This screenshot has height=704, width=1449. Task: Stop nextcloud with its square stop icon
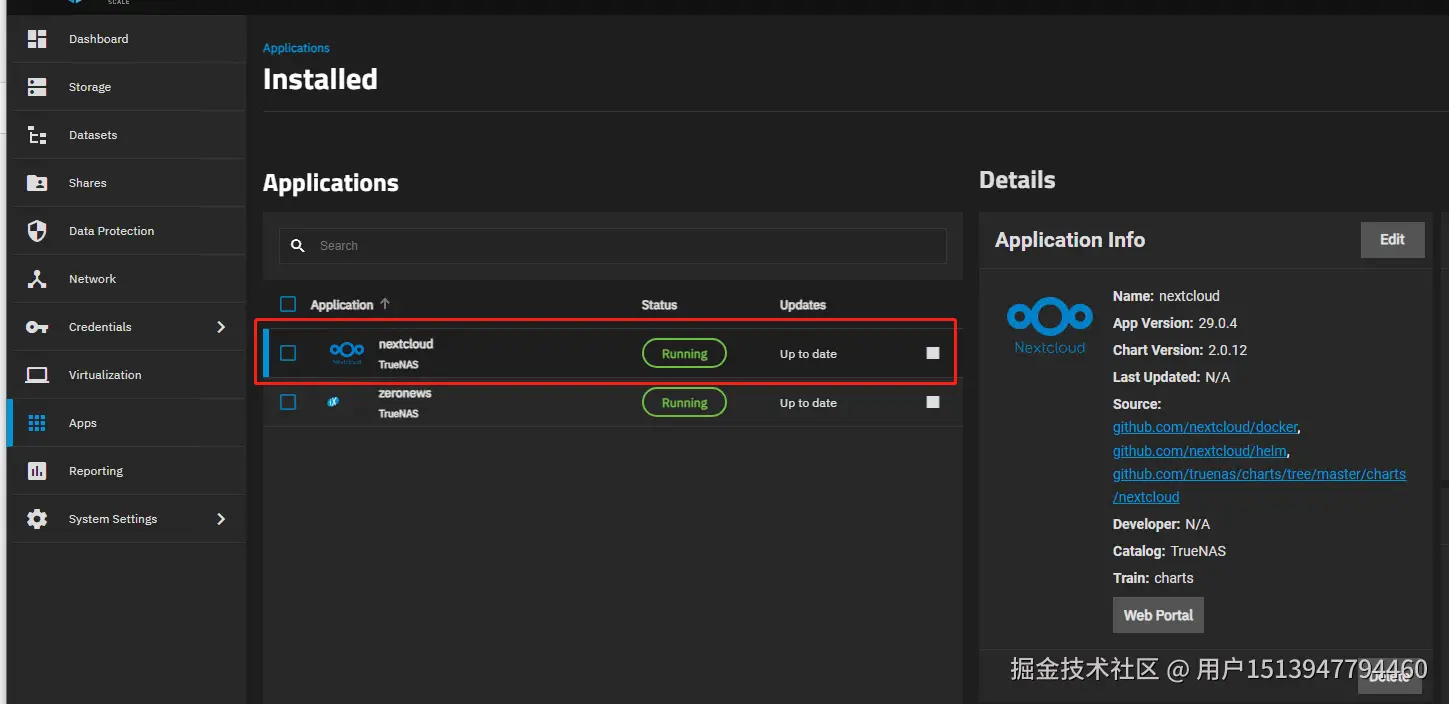tap(933, 353)
